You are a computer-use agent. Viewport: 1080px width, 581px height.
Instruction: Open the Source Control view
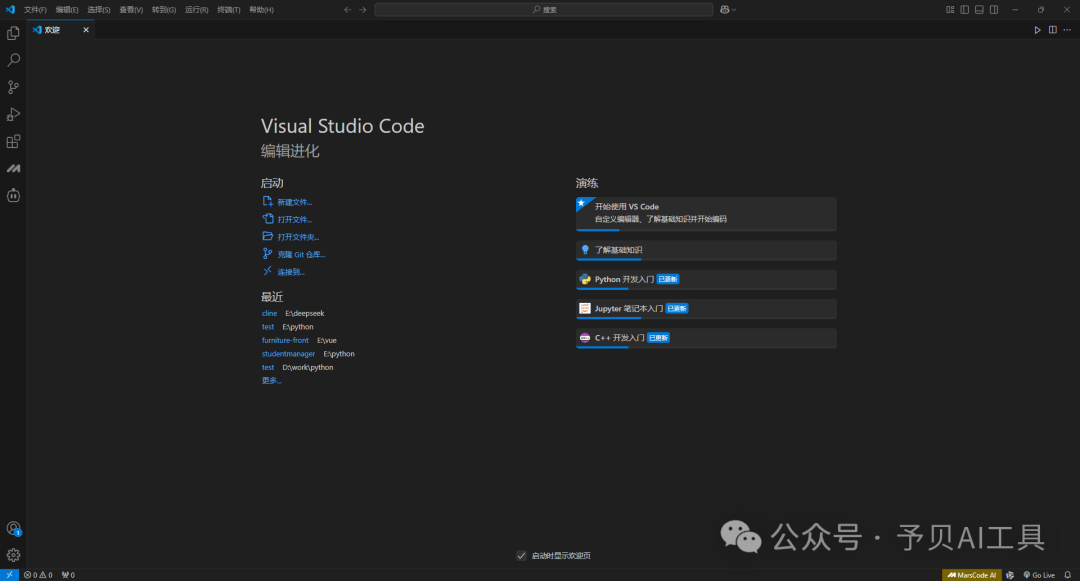(x=13, y=87)
